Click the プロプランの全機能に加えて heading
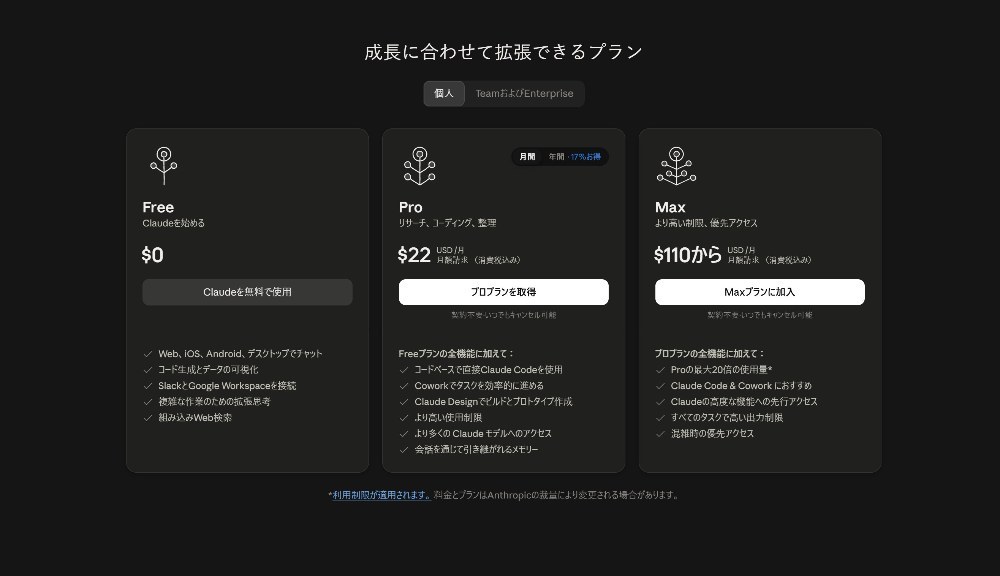This screenshot has width=1000, height=576. (709, 353)
